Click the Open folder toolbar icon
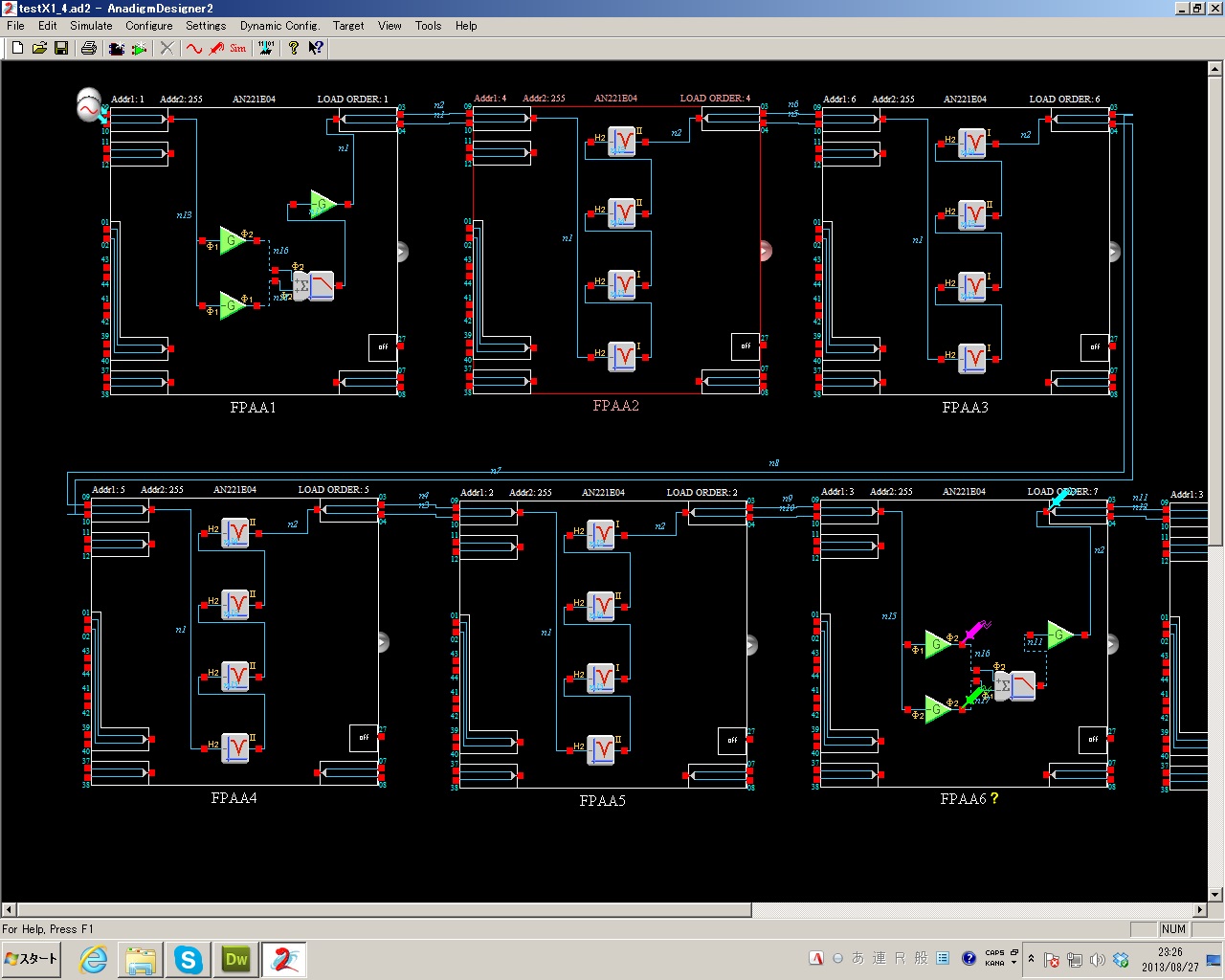This screenshot has height=980, width=1225. tap(39, 48)
